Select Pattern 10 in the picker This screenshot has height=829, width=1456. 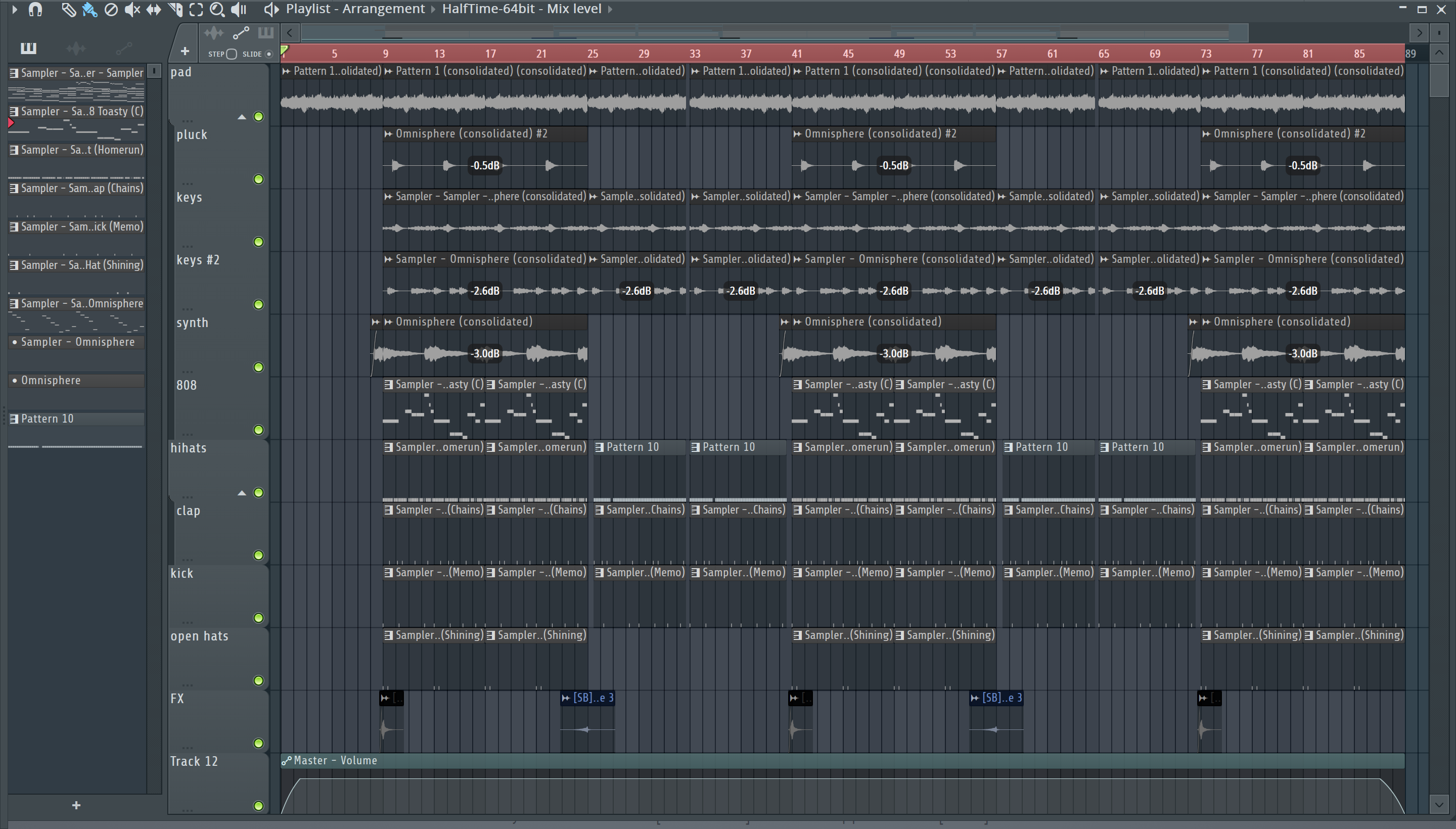coord(76,419)
